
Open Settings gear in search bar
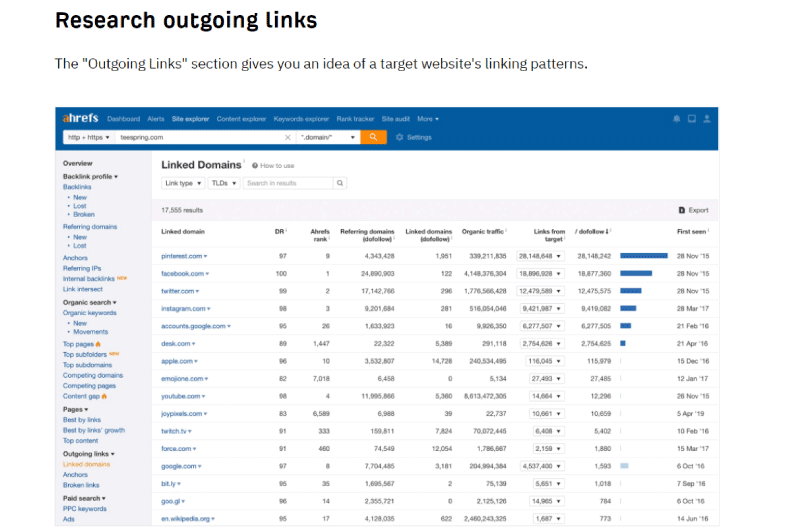pos(414,137)
